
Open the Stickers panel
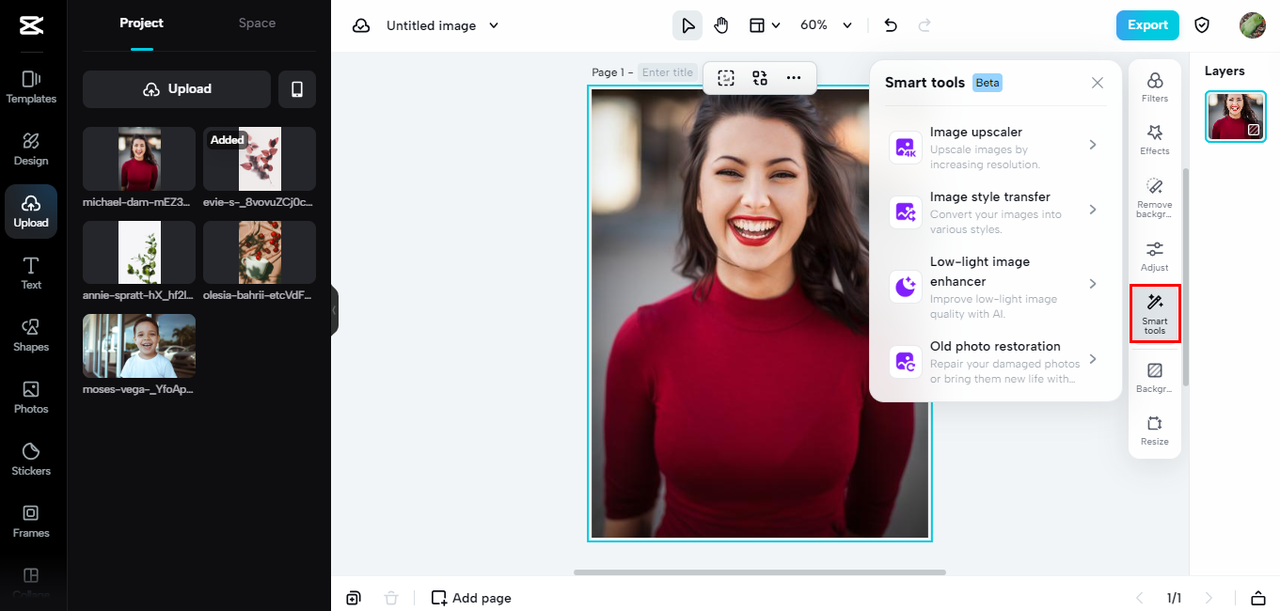31,459
